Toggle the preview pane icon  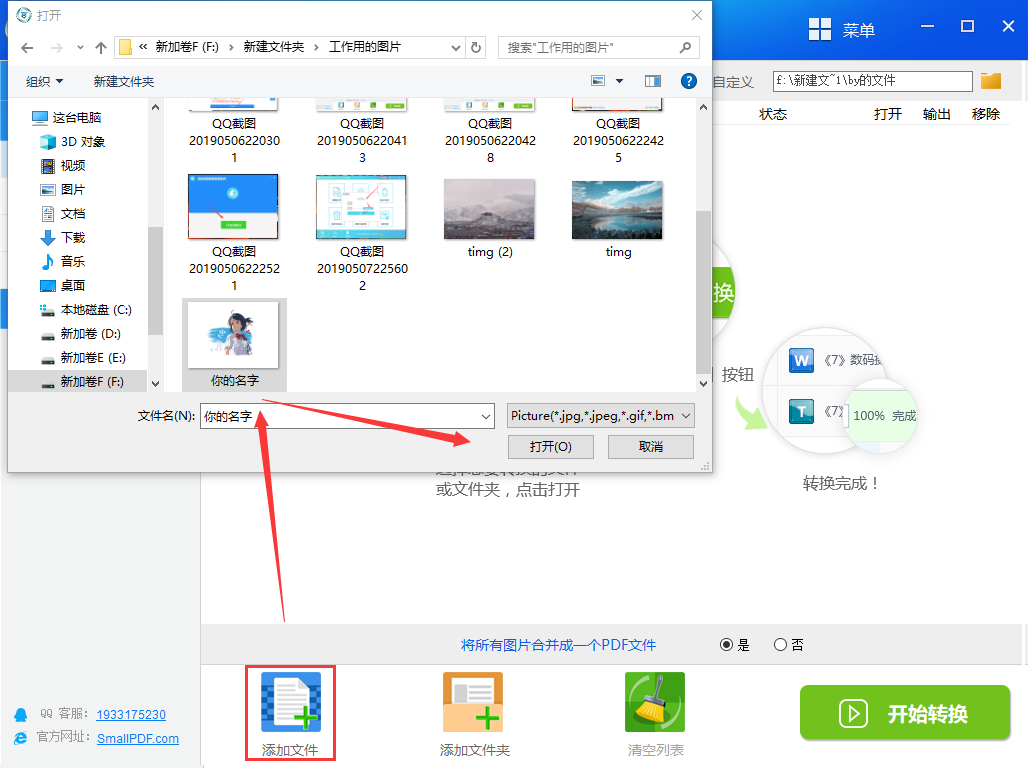[653, 81]
